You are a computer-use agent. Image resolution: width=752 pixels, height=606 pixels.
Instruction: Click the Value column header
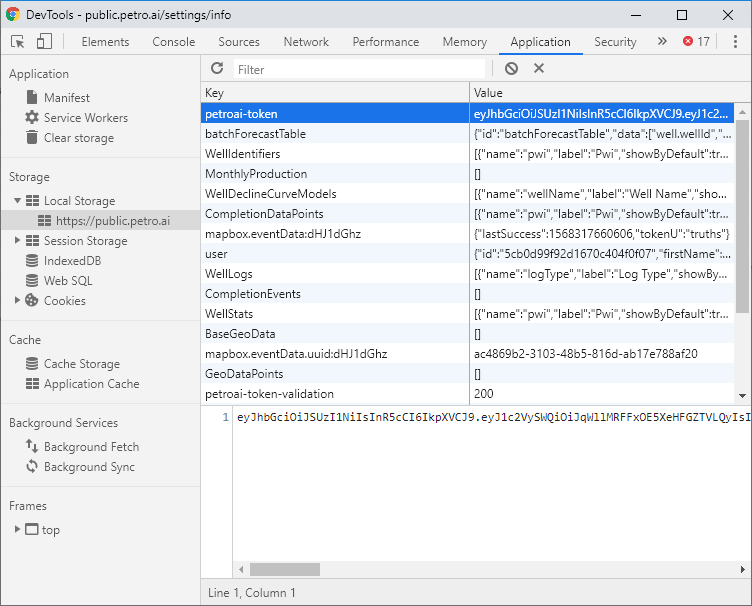click(x=610, y=93)
